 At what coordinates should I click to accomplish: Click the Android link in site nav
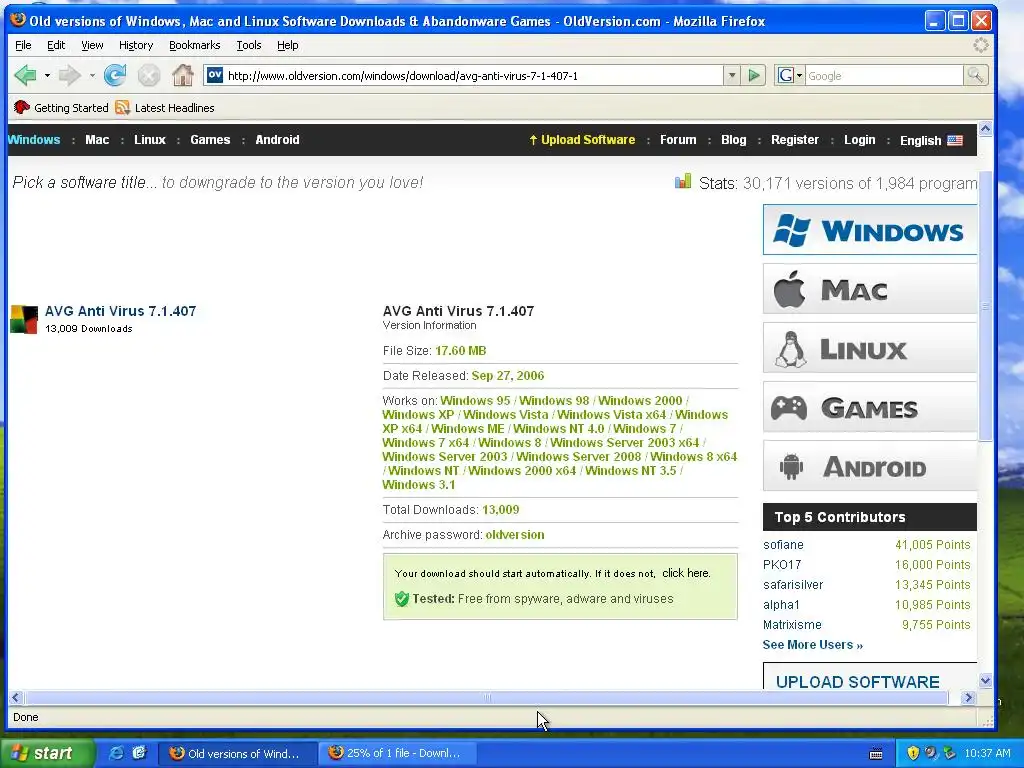point(277,140)
